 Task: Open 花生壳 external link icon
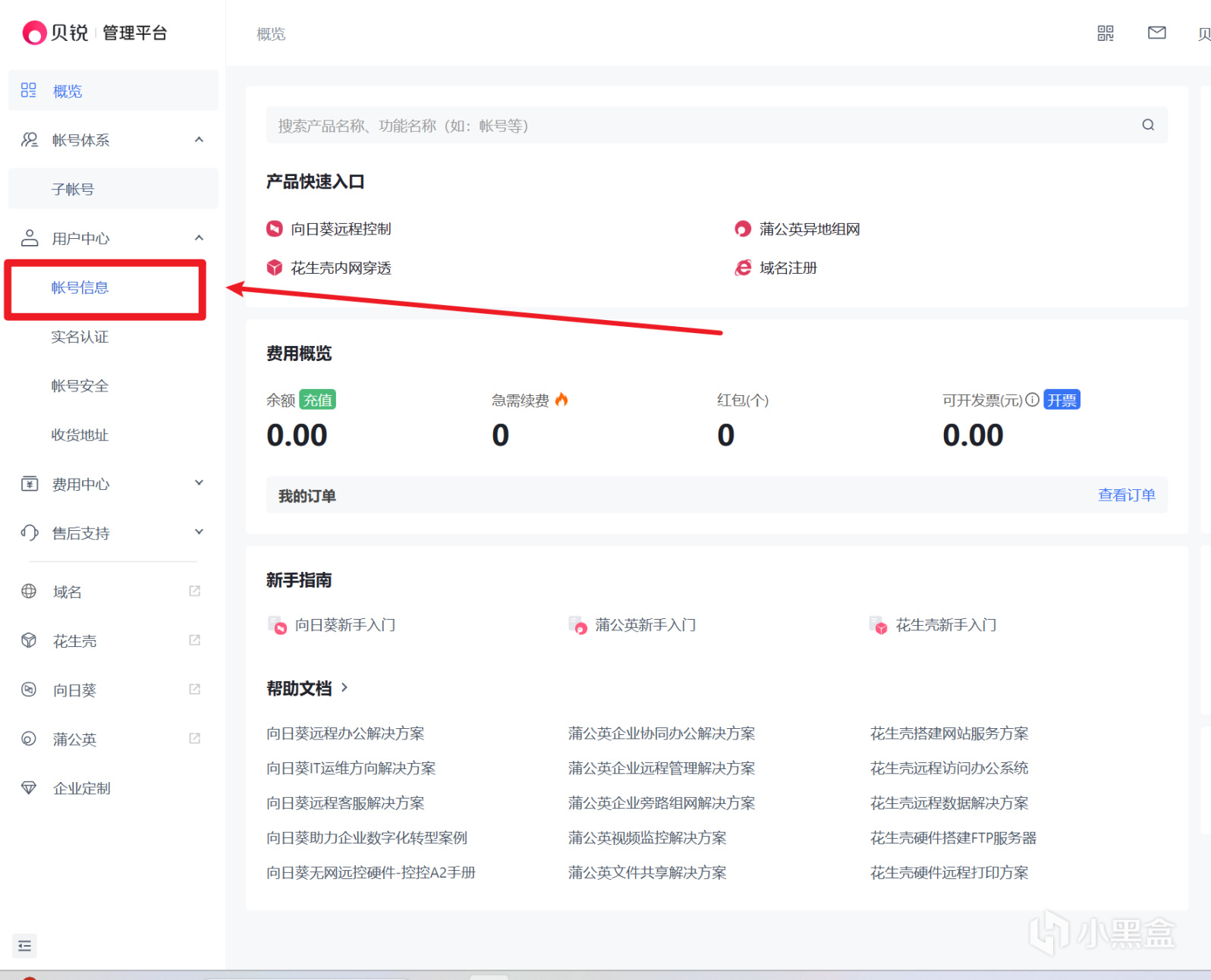(194, 640)
